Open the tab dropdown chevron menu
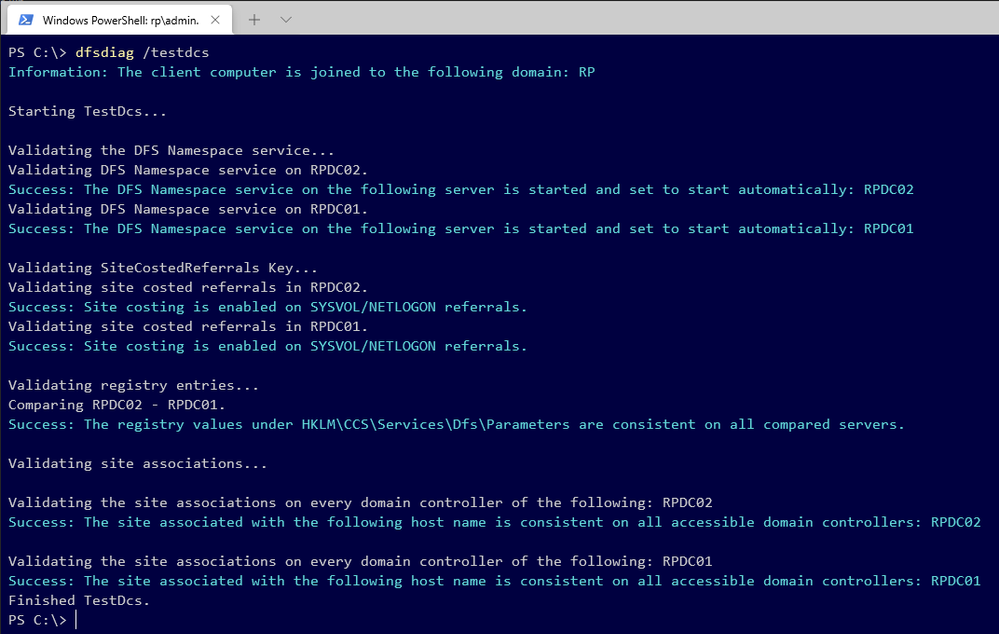The width and height of the screenshot is (999, 634). [286, 18]
